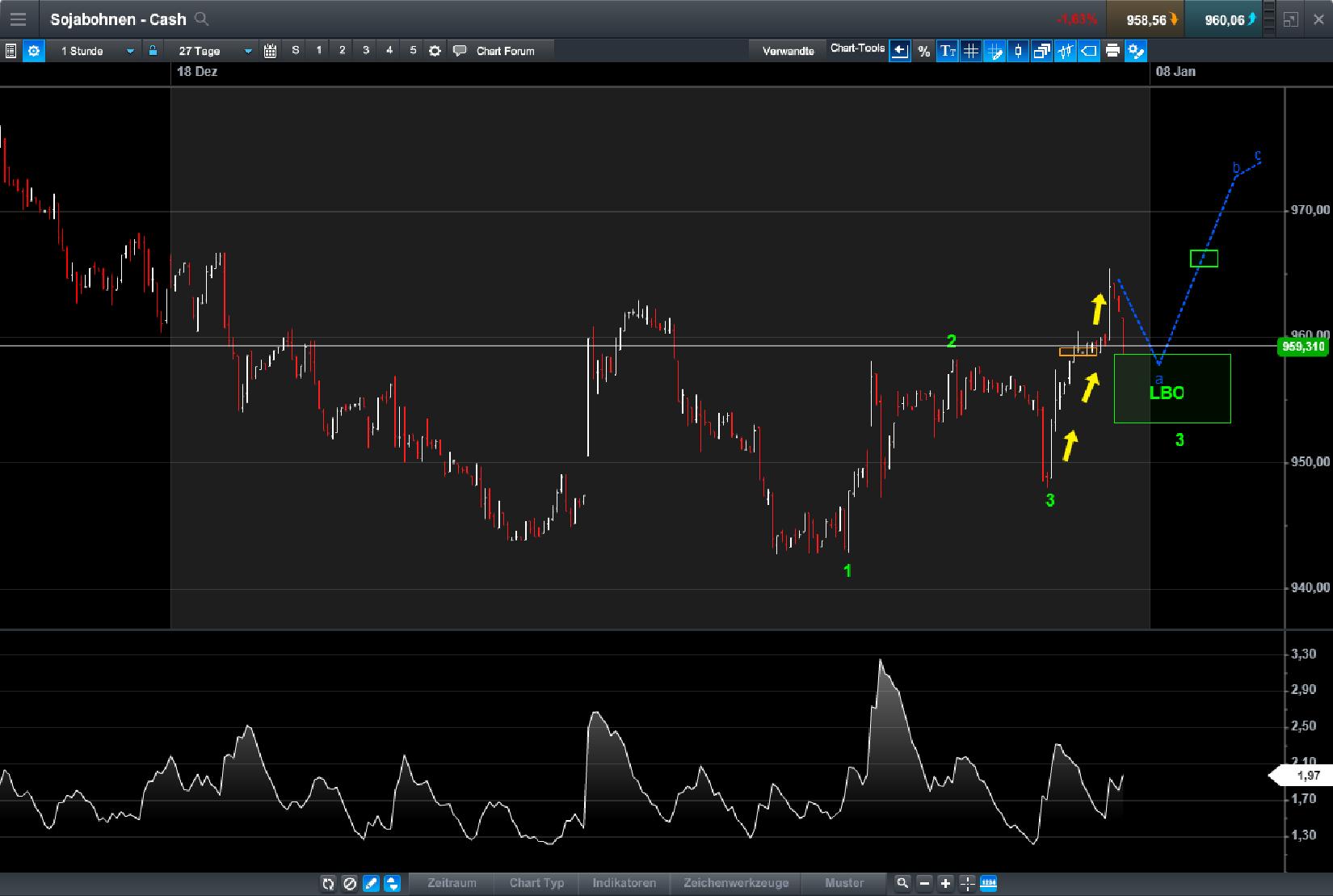Click the Verwandte button

(x=787, y=49)
